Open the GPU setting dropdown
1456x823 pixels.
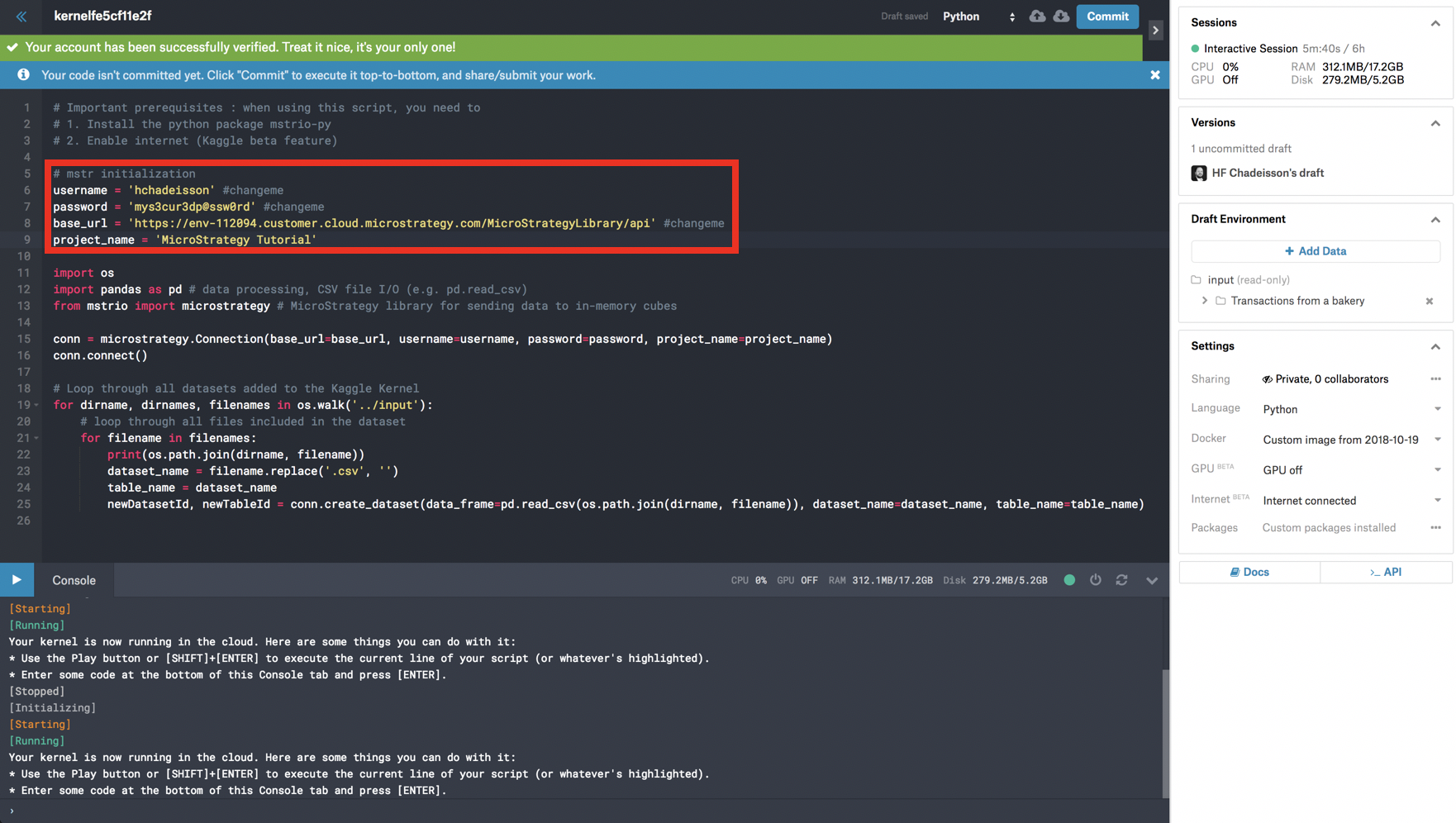(1438, 469)
